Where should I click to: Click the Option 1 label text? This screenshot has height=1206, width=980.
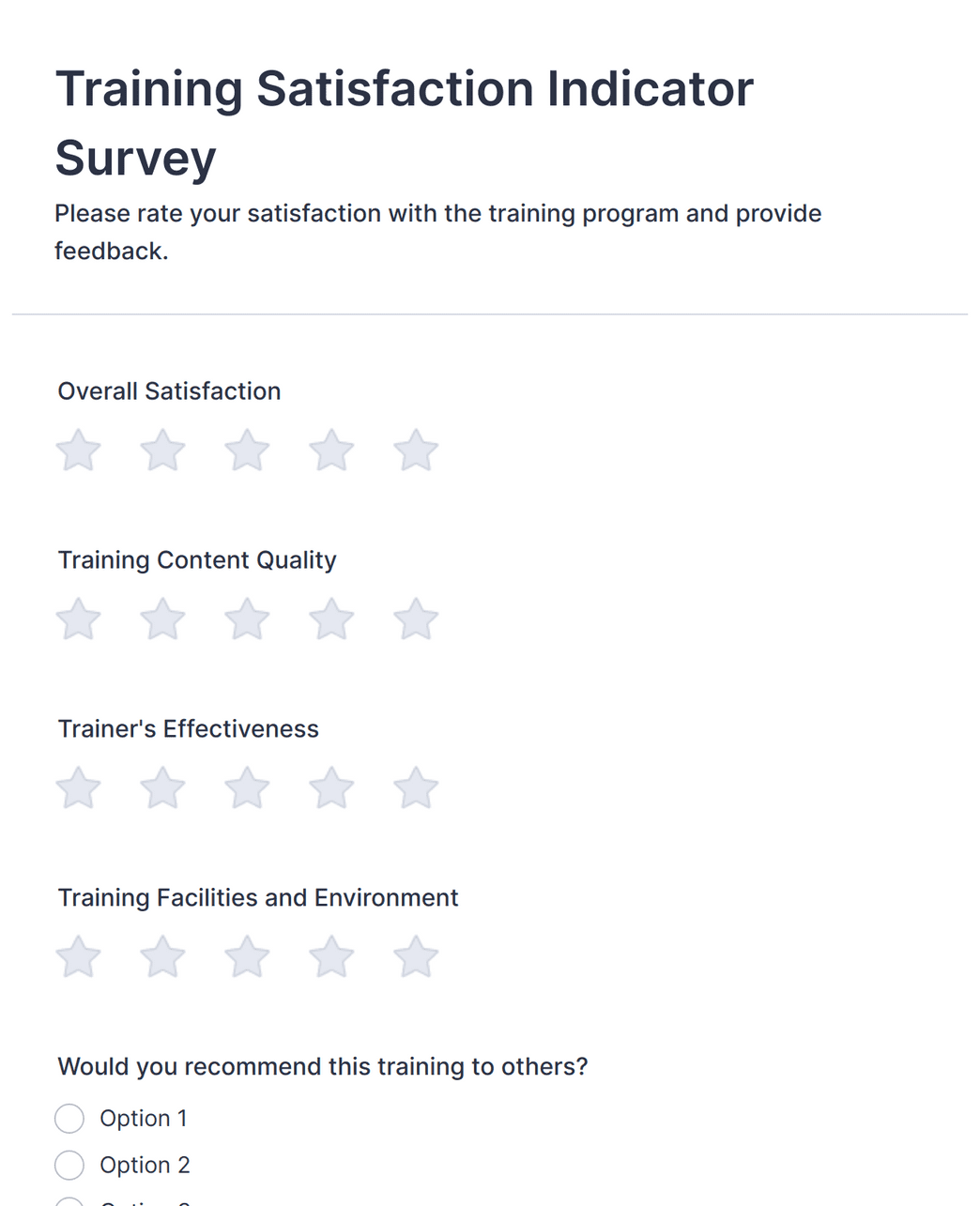(x=145, y=1118)
